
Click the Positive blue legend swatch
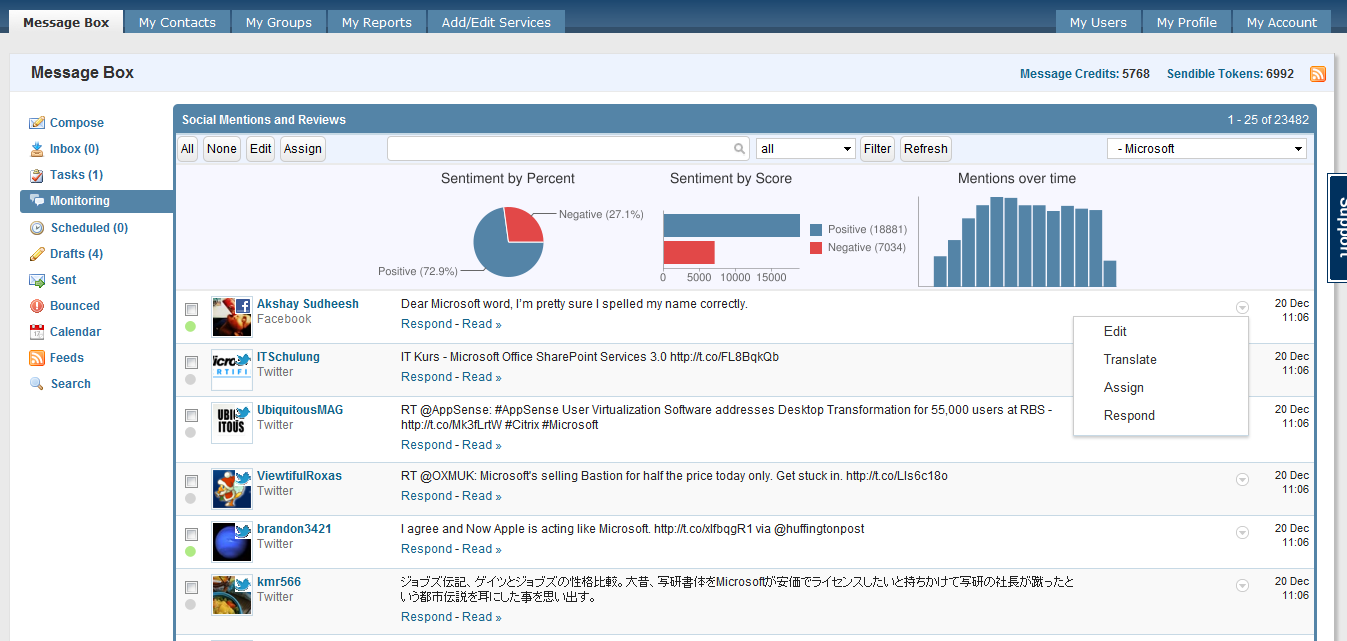816,230
